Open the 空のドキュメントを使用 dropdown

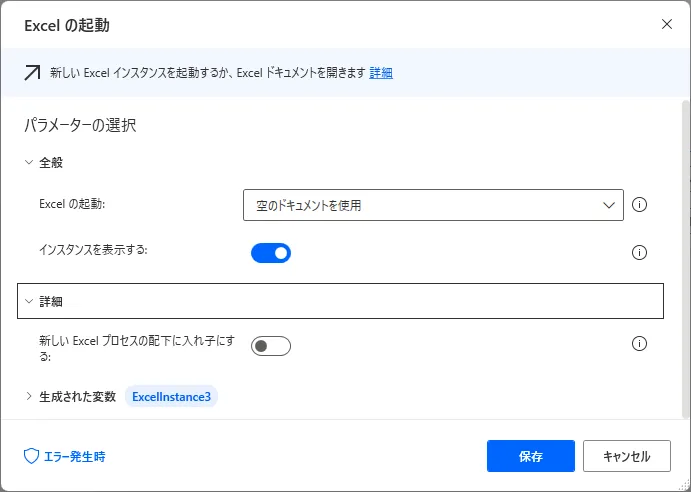(432, 205)
